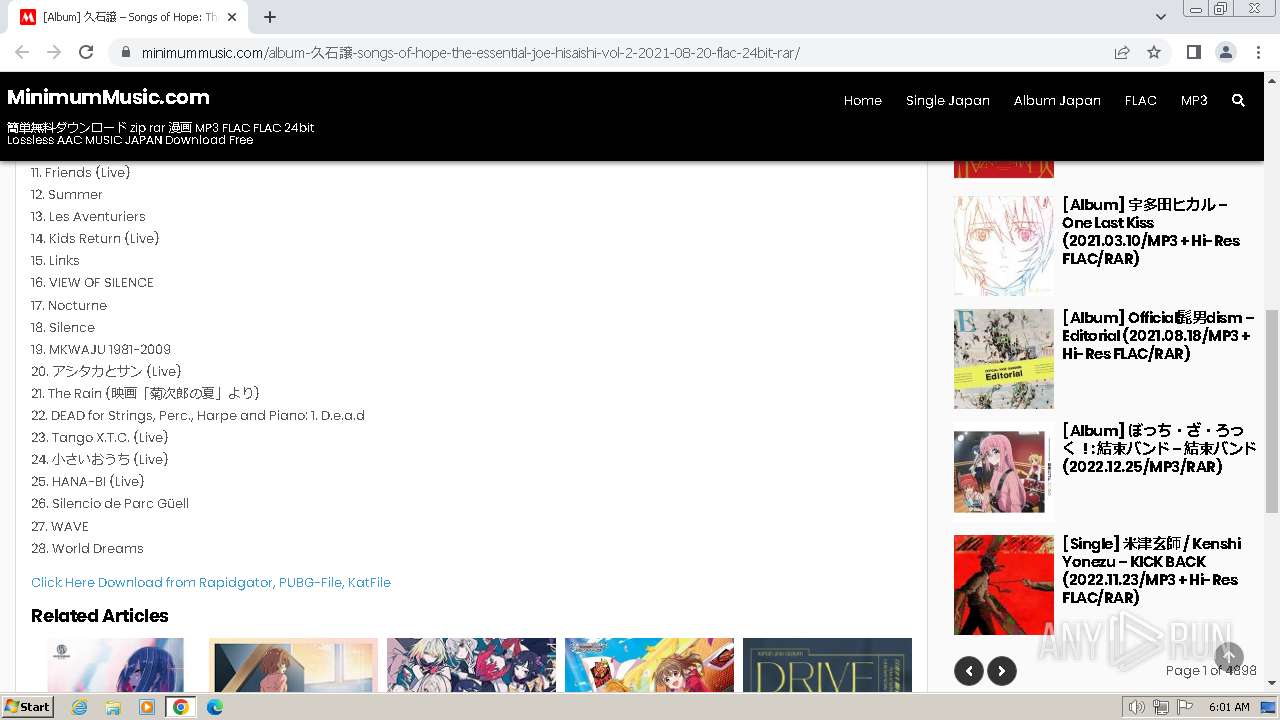Open KICK BACK cover thumbnail
This screenshot has height=720, width=1280.
[x=1004, y=585]
